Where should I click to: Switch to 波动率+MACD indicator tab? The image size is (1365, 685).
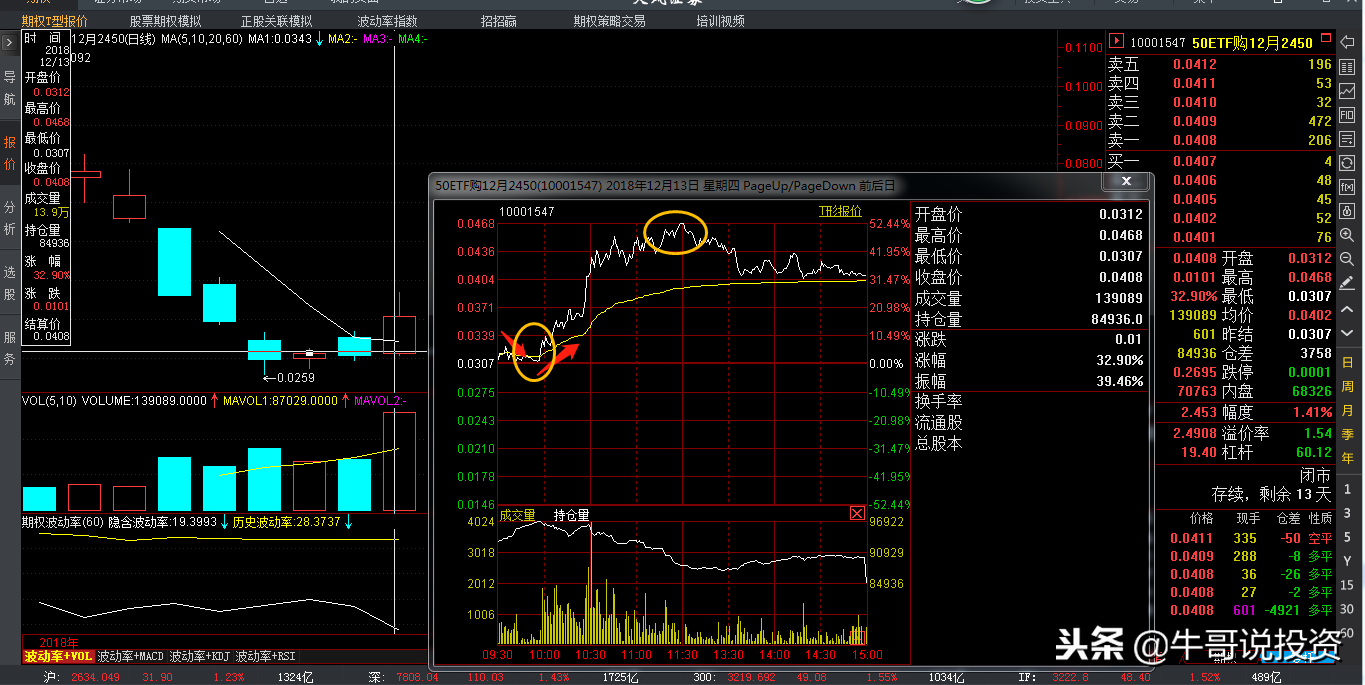tap(130, 656)
